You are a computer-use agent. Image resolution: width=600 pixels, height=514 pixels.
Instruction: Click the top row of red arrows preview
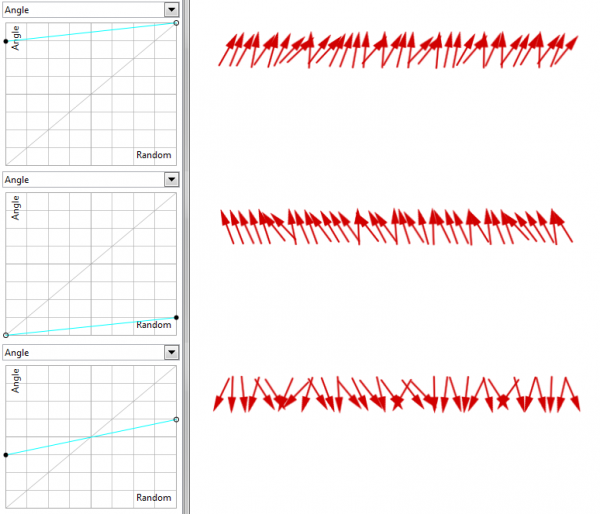pyautogui.click(x=398, y=50)
